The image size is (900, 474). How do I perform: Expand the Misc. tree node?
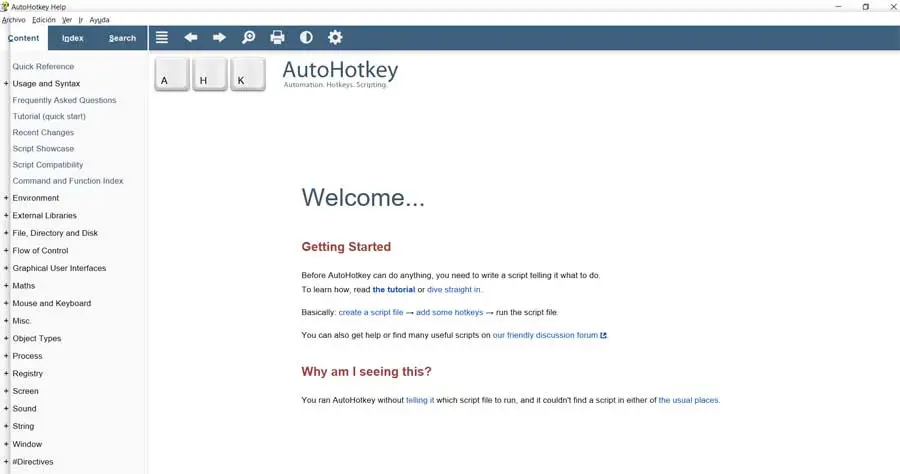pyautogui.click(x=6, y=321)
